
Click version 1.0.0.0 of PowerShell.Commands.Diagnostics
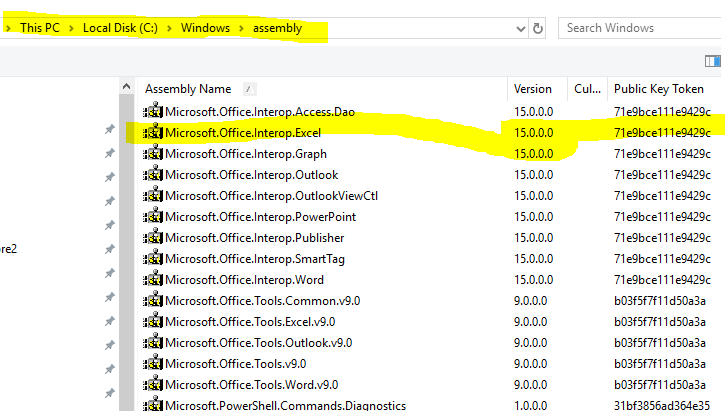(x=530, y=406)
